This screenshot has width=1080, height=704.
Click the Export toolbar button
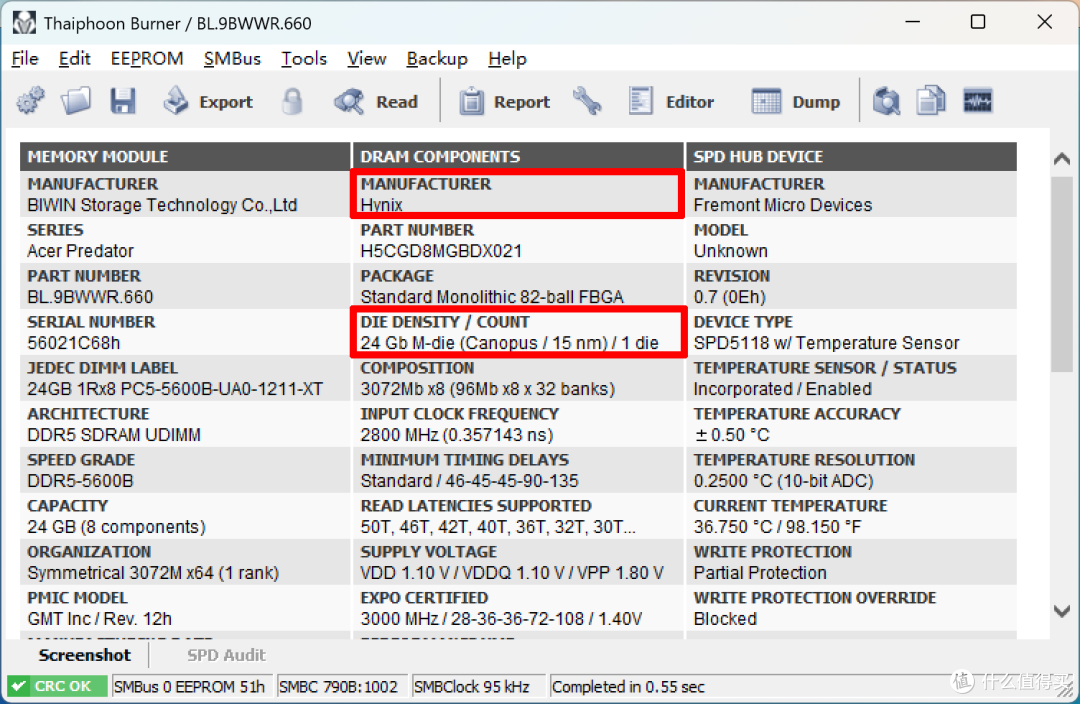tap(209, 101)
